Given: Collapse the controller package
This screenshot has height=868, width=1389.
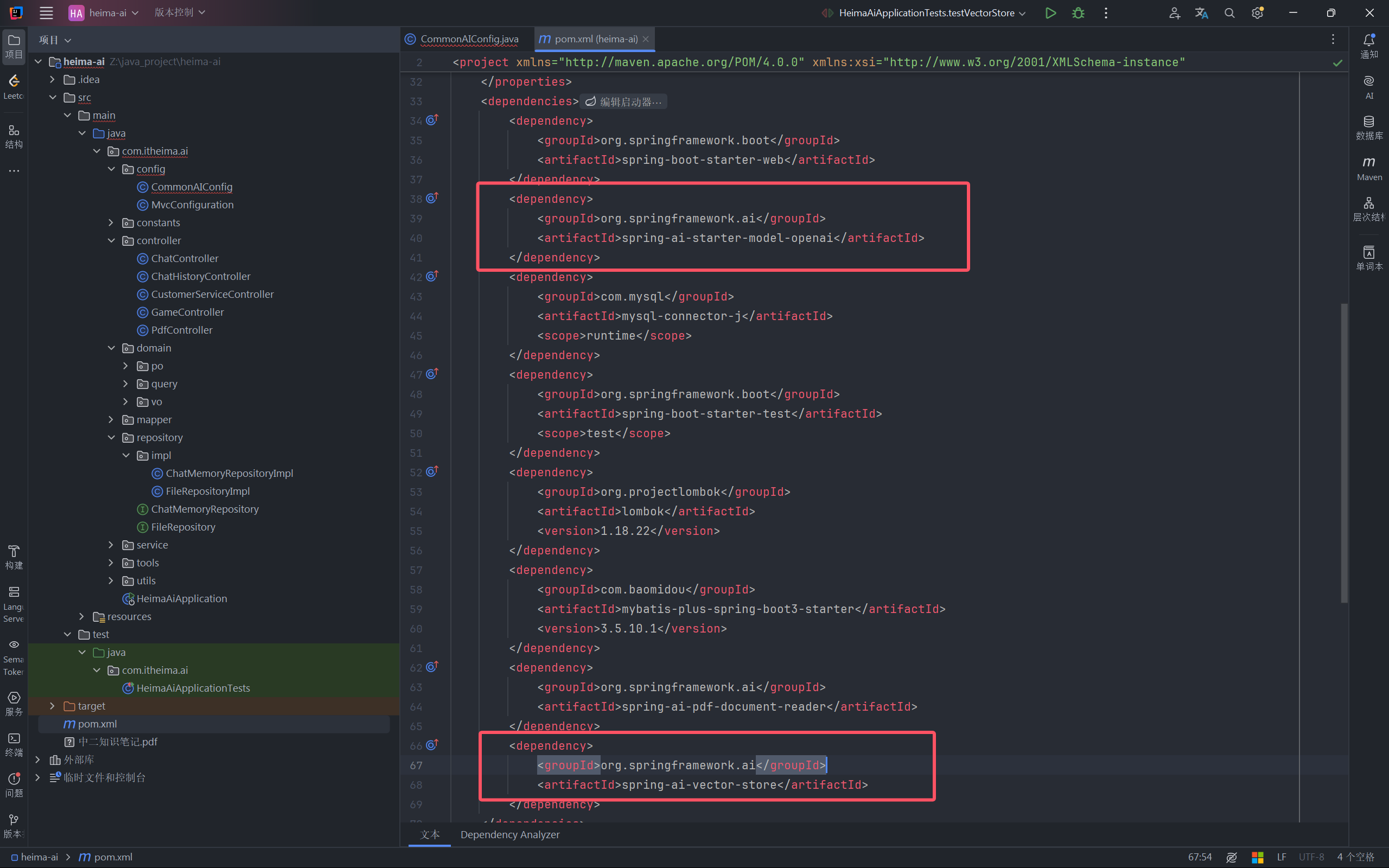Looking at the screenshot, I should 111,240.
